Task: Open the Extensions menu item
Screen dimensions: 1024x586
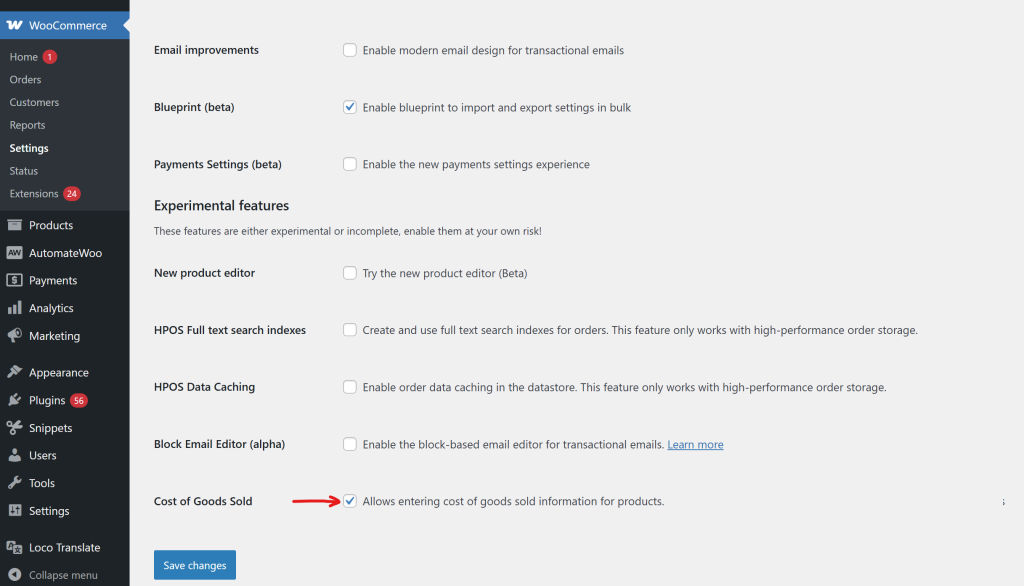Action: (x=35, y=194)
